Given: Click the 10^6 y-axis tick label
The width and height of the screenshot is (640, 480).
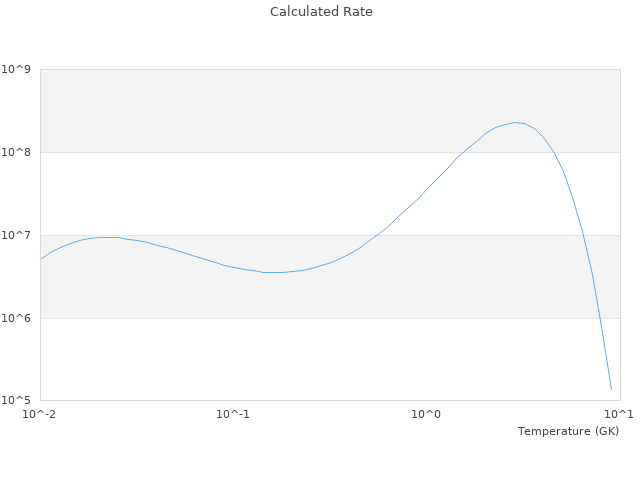Looking at the screenshot, I should pos(16,318).
